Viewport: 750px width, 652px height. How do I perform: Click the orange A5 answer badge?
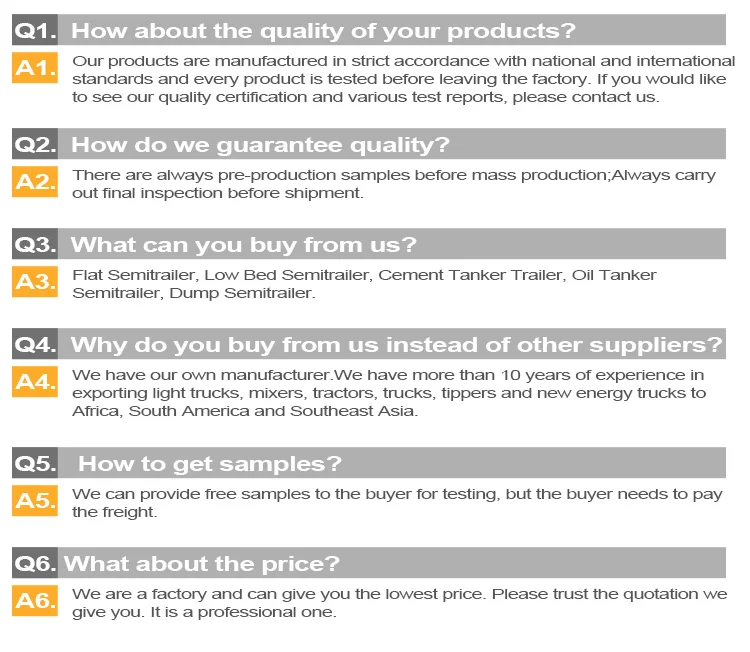pyautogui.click(x=35, y=500)
